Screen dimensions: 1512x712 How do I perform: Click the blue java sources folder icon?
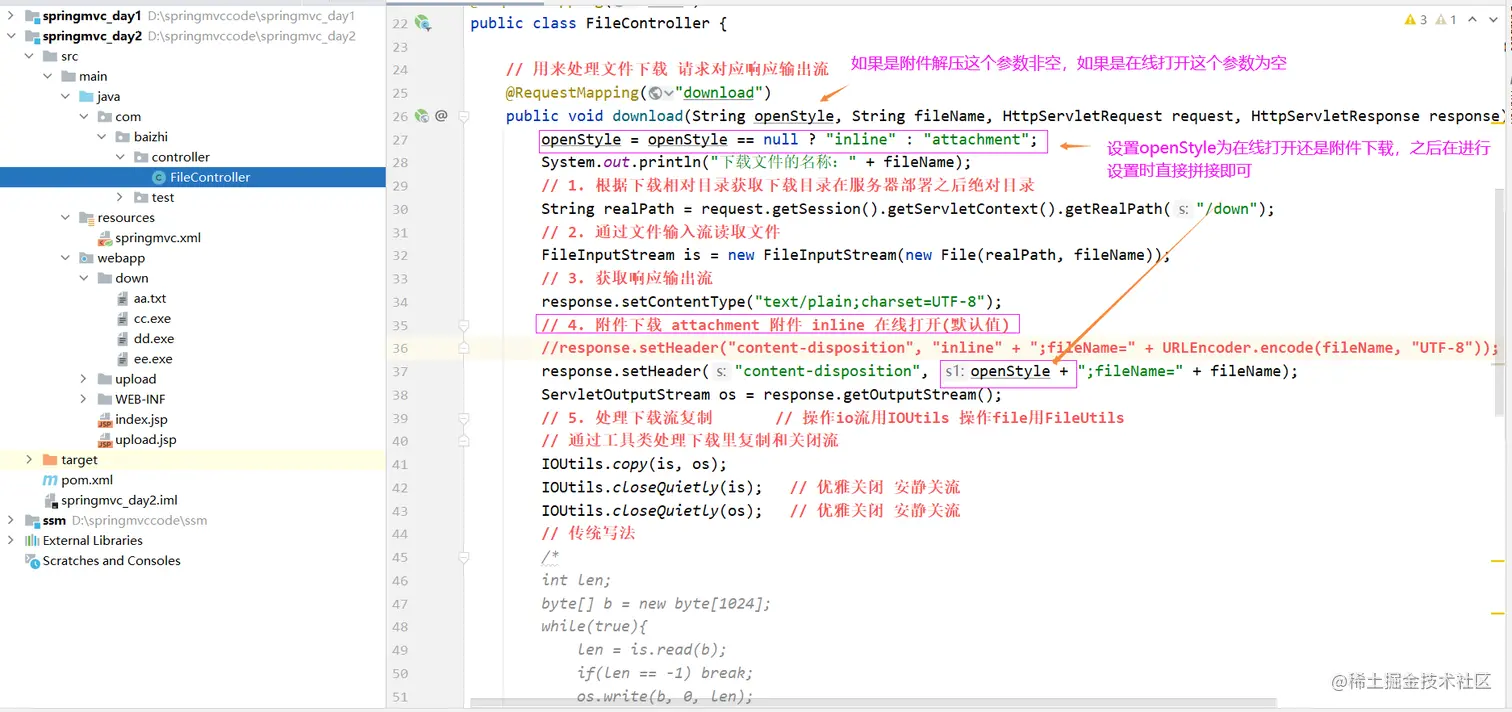tap(87, 96)
